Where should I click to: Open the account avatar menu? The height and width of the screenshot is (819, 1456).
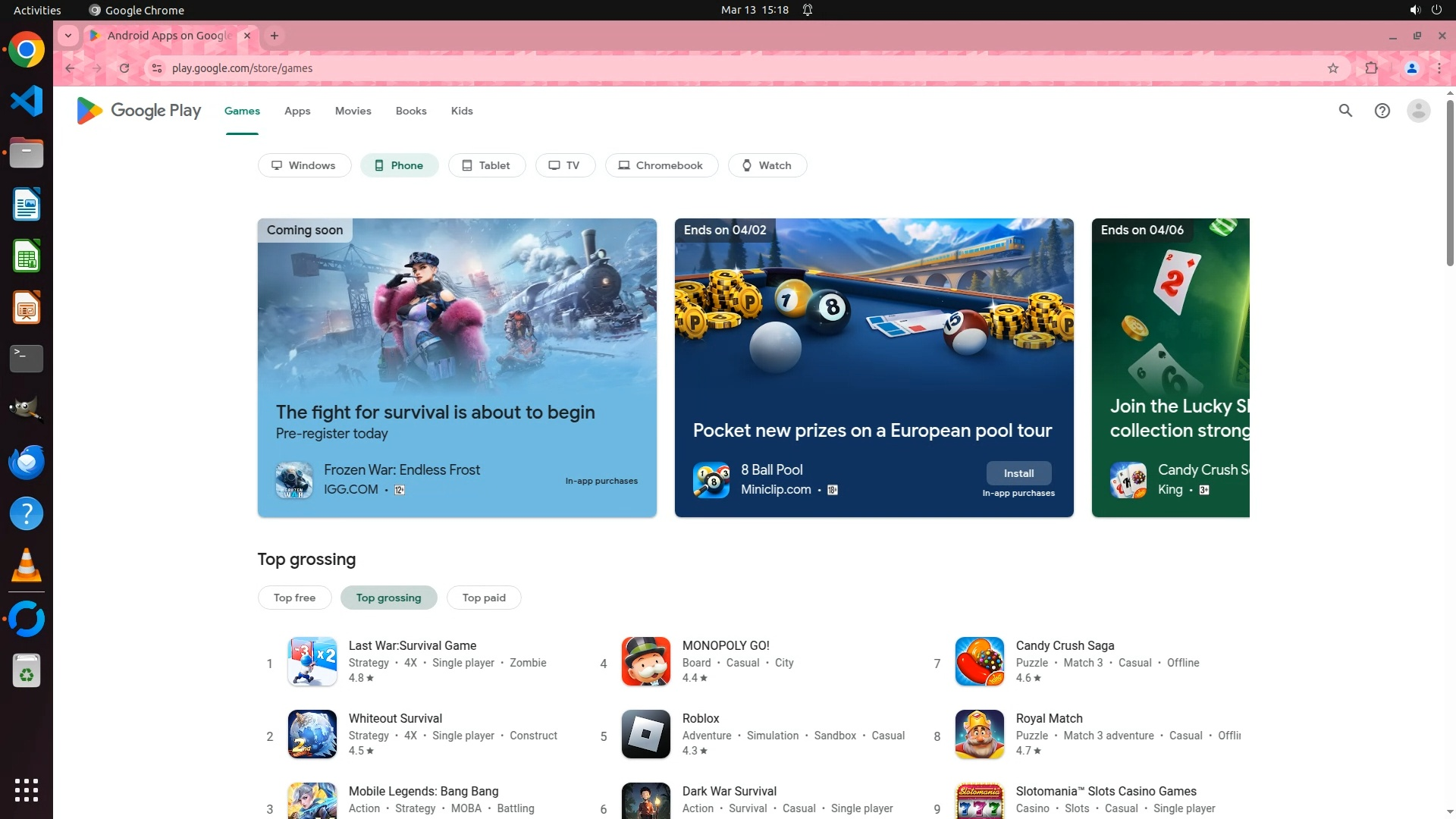(x=1418, y=111)
